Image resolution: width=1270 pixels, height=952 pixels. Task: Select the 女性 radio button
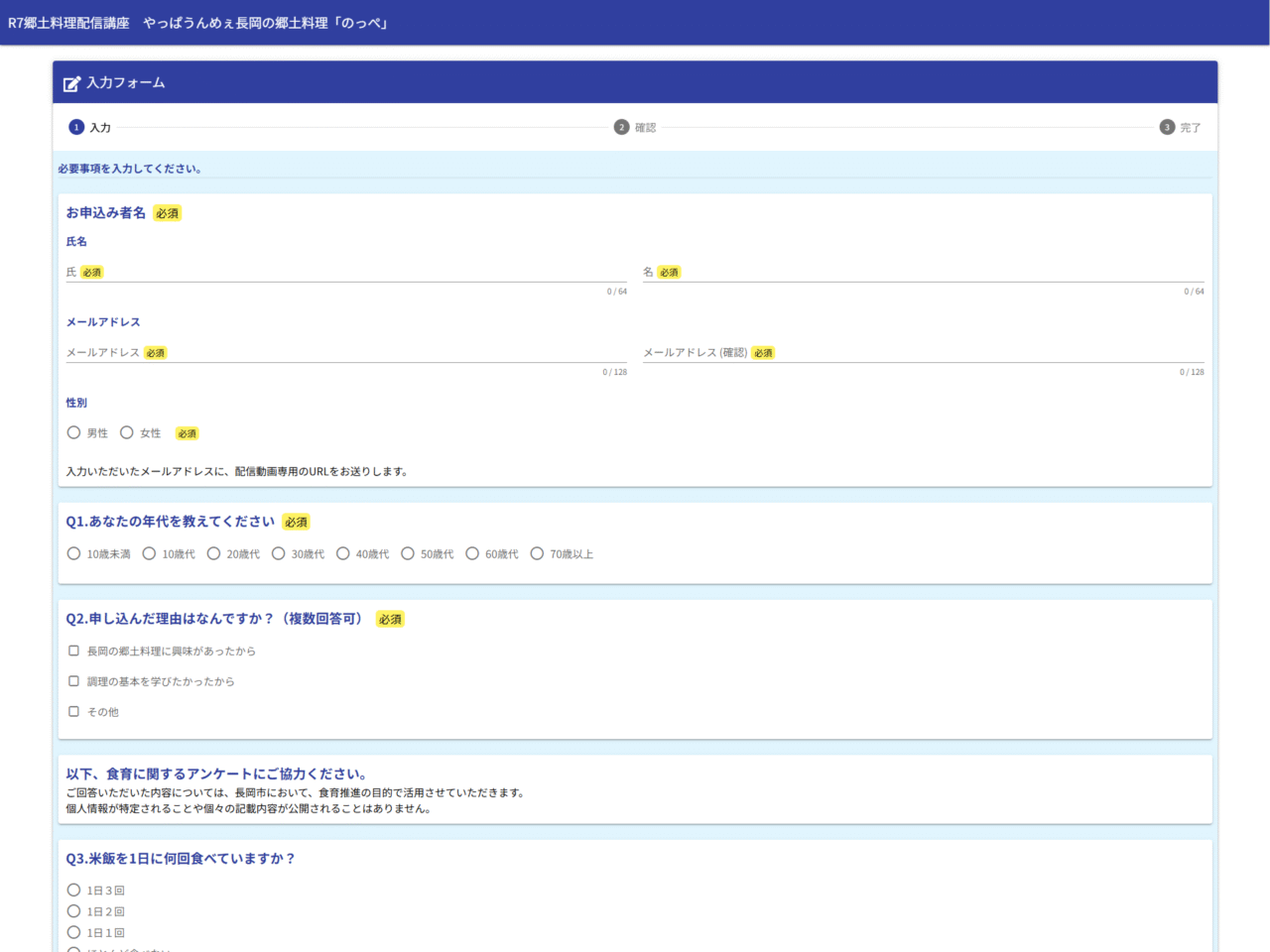(x=127, y=432)
